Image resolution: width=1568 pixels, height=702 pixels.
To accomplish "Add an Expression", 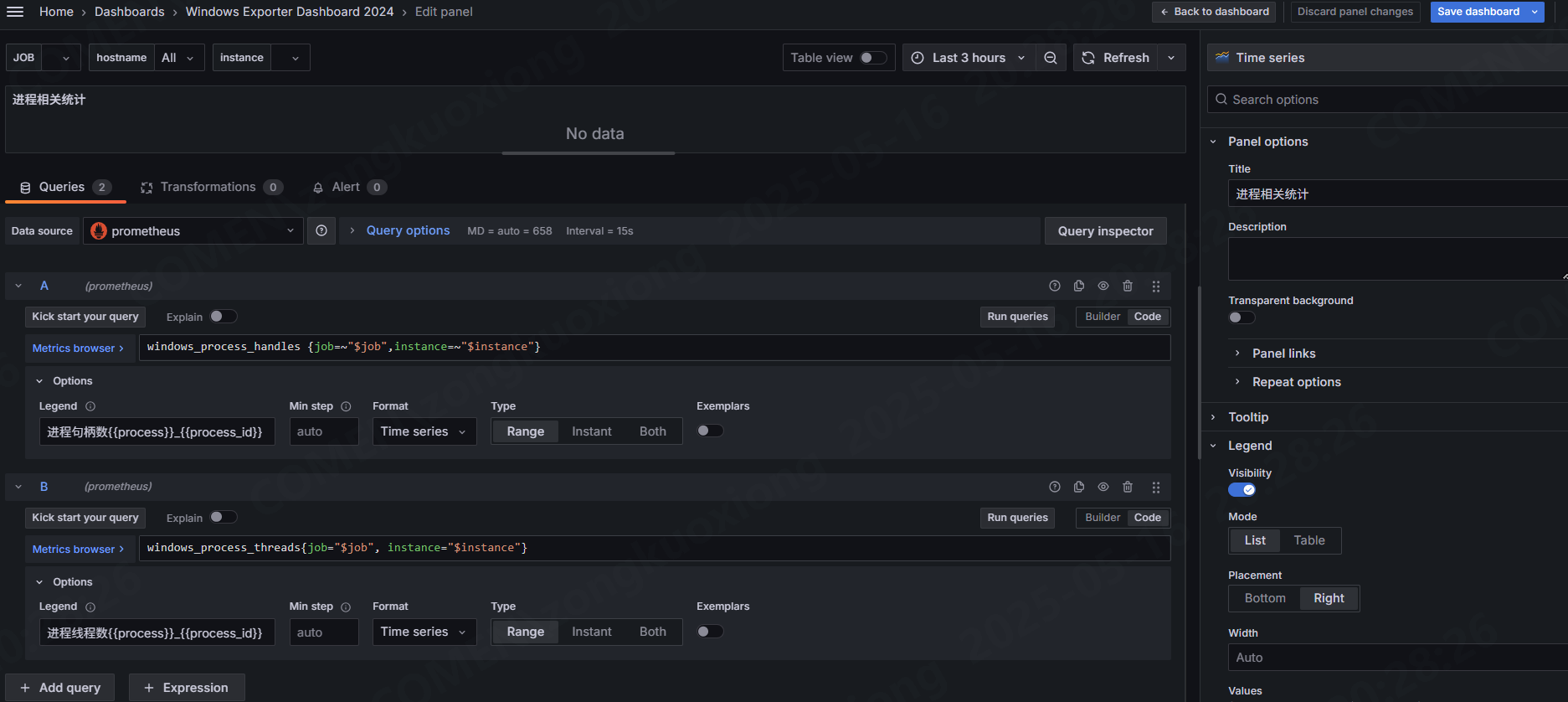I will pyautogui.click(x=187, y=688).
